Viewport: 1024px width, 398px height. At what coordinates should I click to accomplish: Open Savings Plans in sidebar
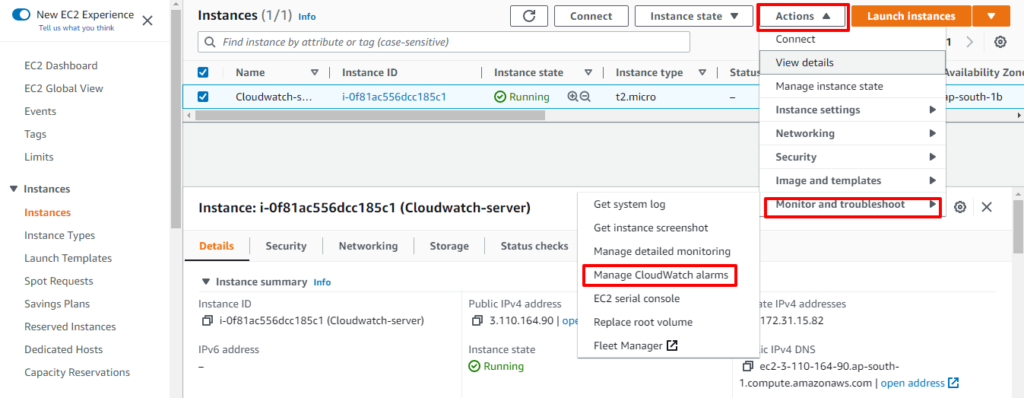(57, 304)
